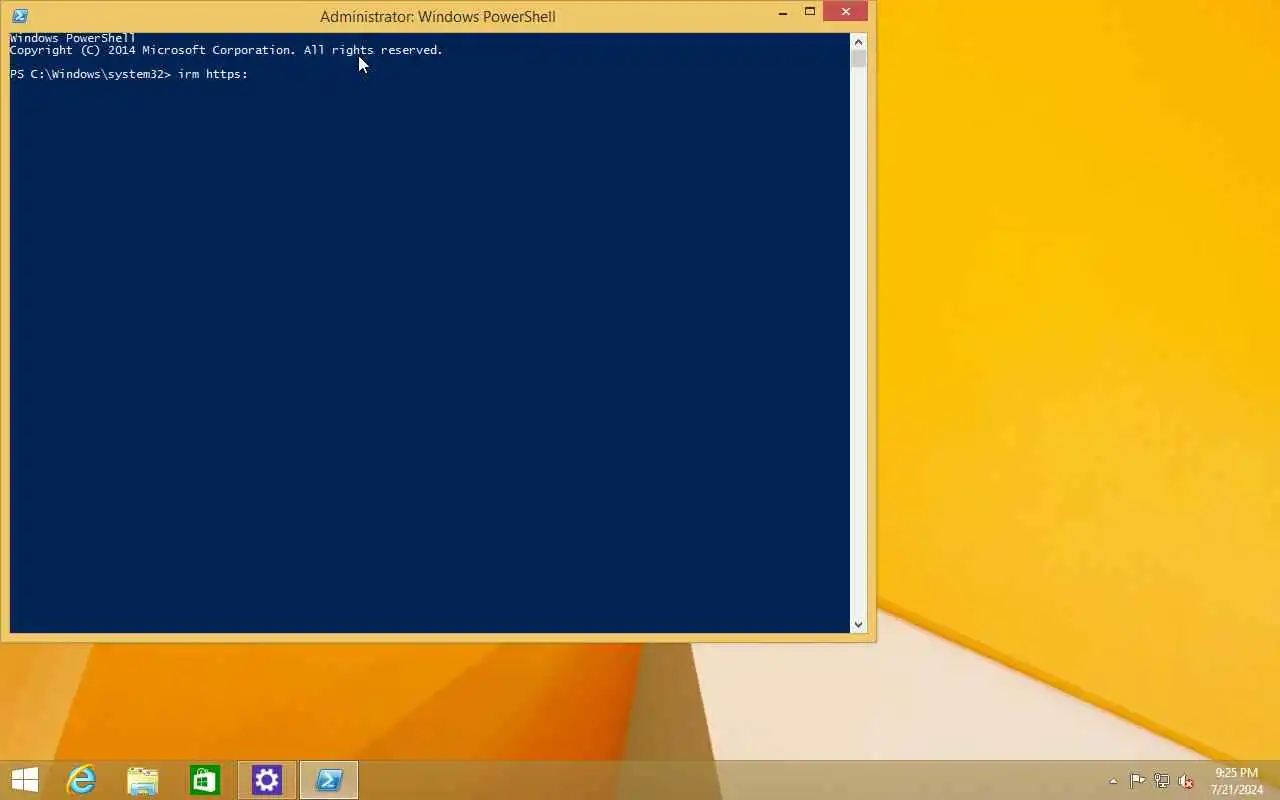Open File Explorer from the taskbar
Viewport: 1280px width, 800px height.
[x=143, y=780]
